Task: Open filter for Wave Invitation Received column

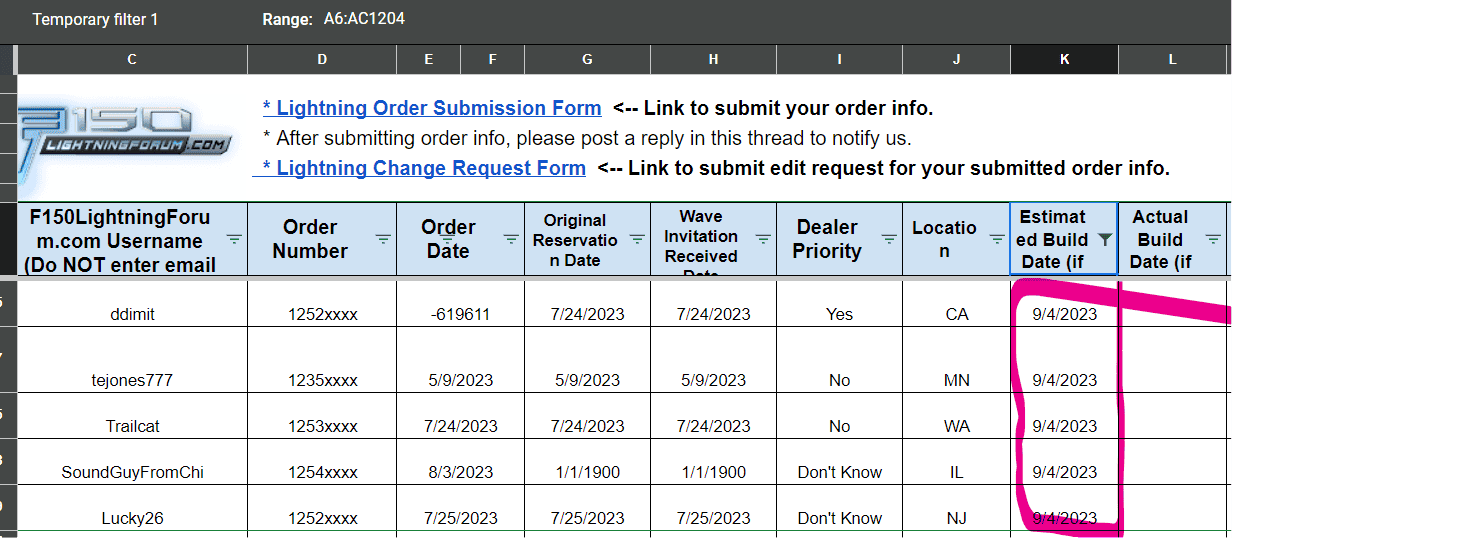Action: coord(763,239)
